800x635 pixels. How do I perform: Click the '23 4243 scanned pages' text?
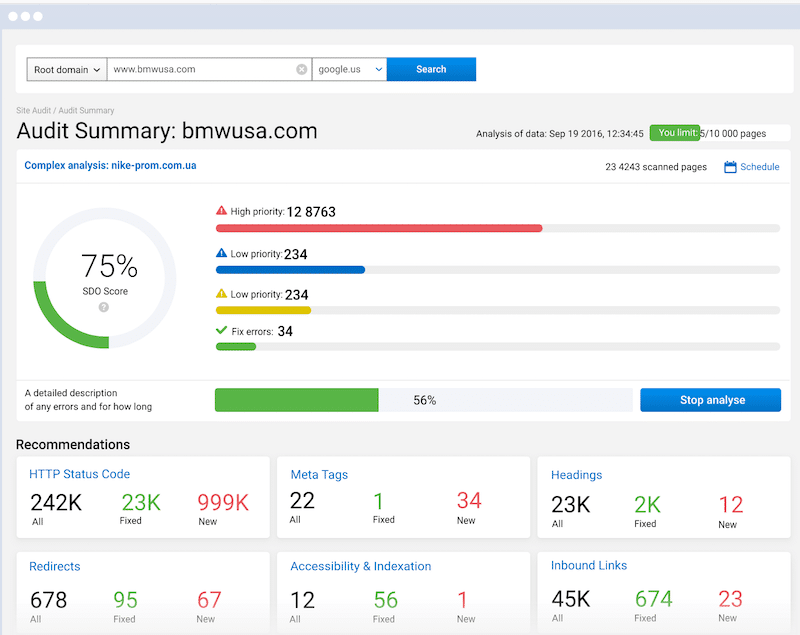(x=656, y=167)
